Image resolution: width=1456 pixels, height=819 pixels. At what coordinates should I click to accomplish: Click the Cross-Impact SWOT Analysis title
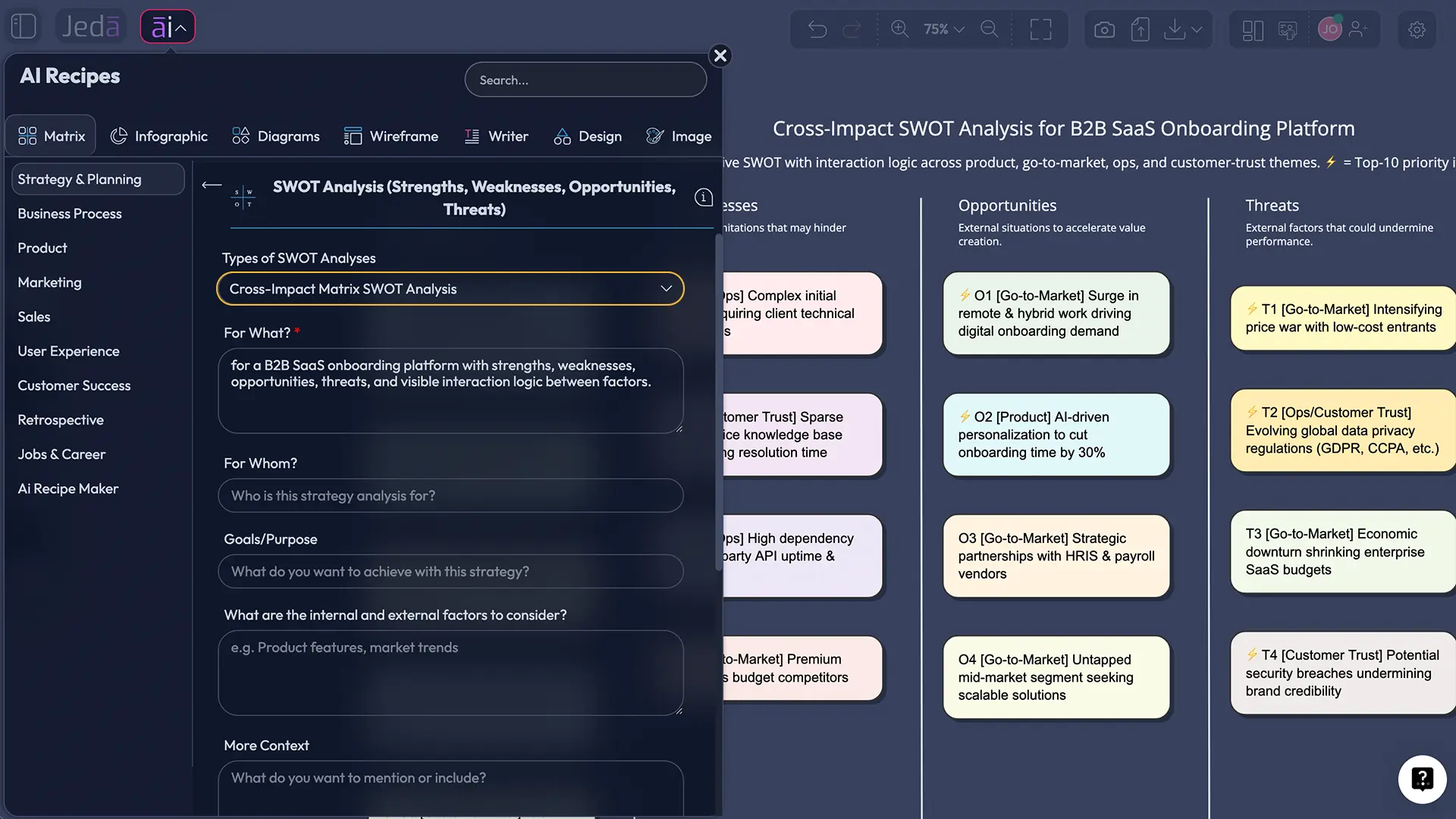pos(1063,128)
